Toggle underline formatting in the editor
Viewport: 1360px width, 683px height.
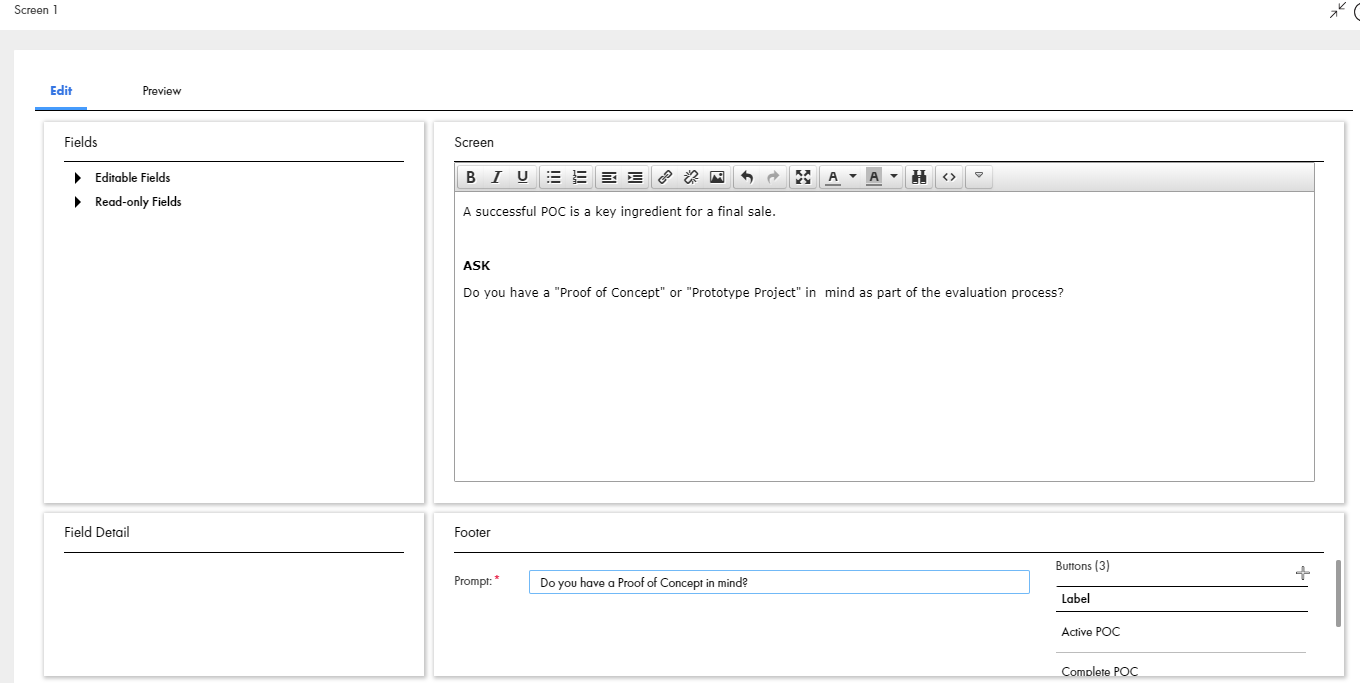tap(522, 177)
